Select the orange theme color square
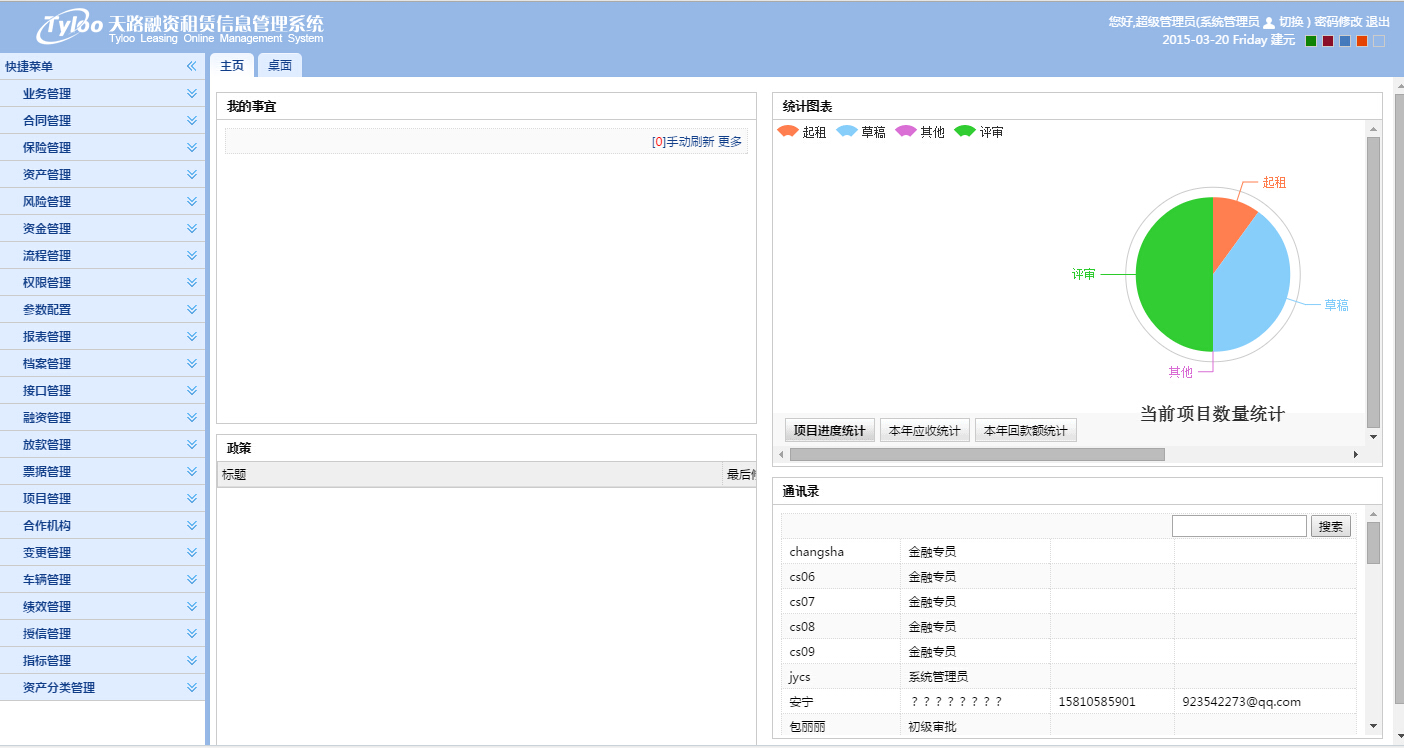This screenshot has width=1404, height=748. coord(1362,40)
